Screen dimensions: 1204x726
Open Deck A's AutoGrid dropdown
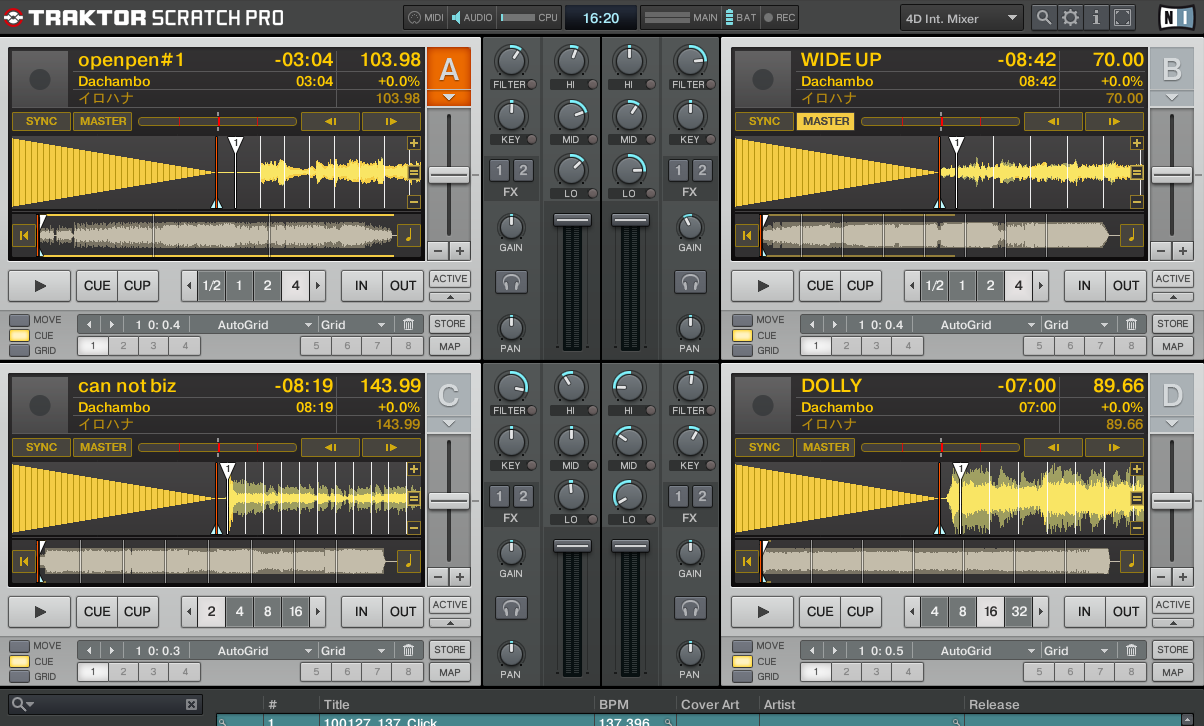253,324
